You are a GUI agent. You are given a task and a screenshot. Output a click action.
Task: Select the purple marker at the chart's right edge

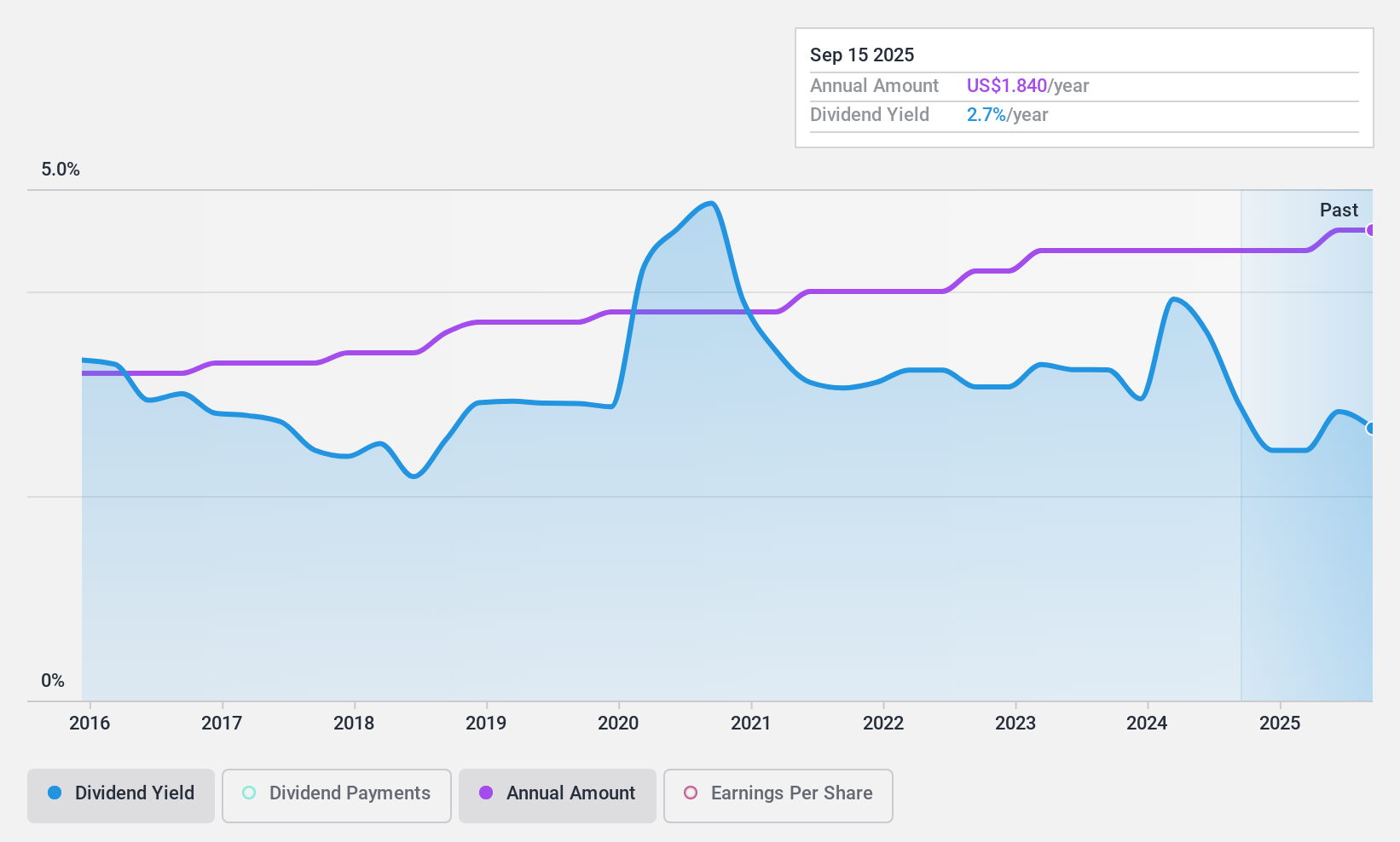[1370, 229]
